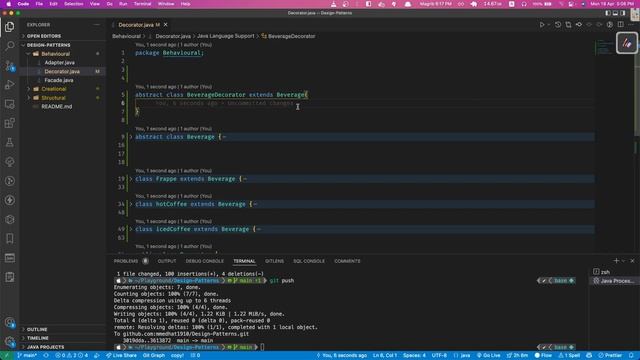Select the Decorator.java editor tab
The height and width of the screenshot is (360, 640).
click(139, 25)
